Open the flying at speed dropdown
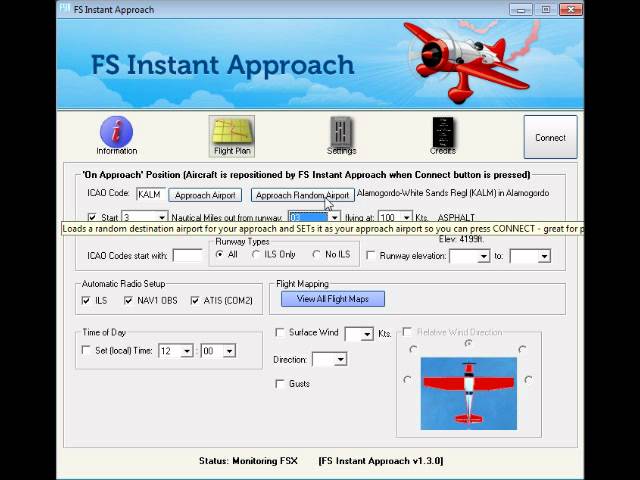This screenshot has height=480, width=640. click(407, 218)
